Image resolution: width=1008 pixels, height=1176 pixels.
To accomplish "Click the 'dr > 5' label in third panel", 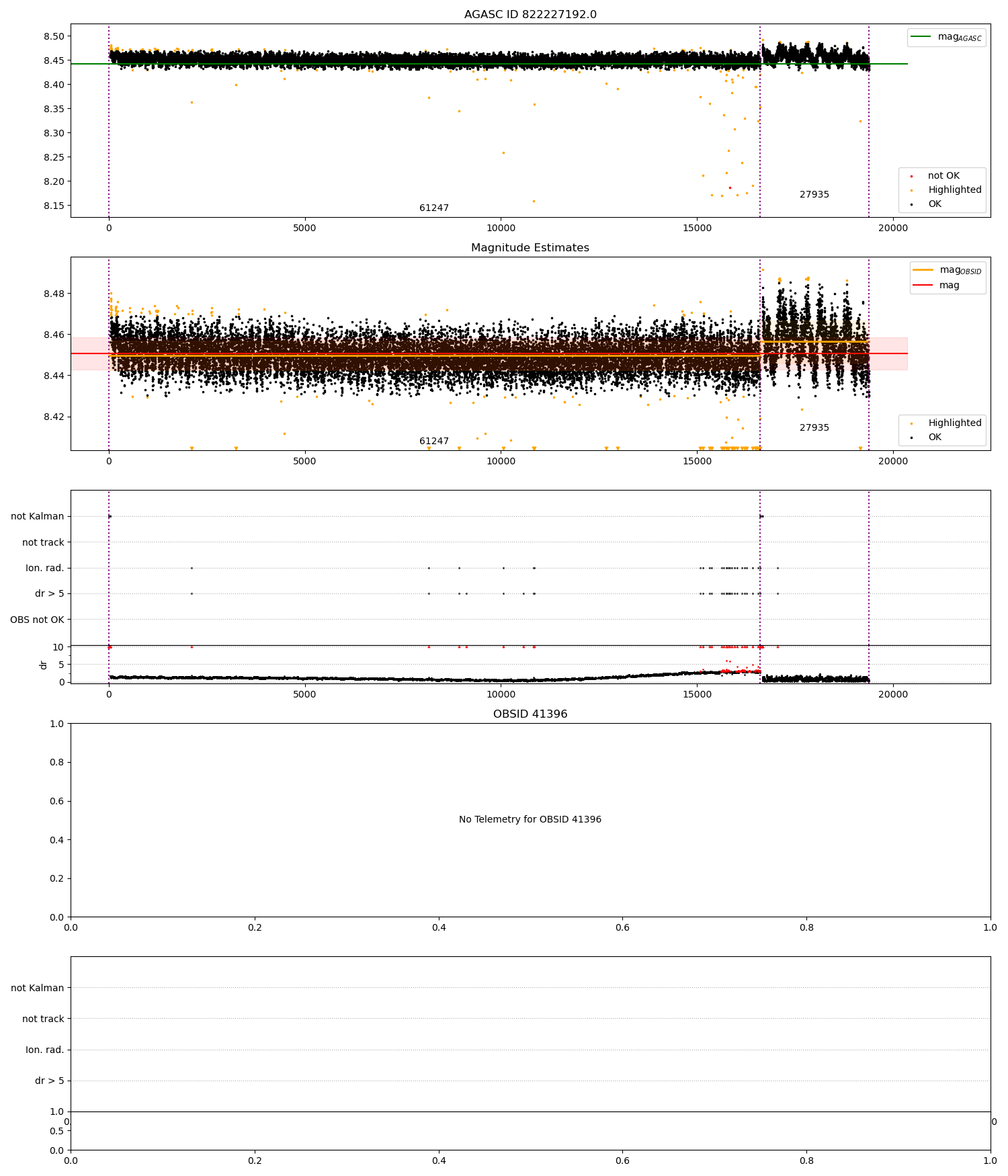I will (50, 593).
